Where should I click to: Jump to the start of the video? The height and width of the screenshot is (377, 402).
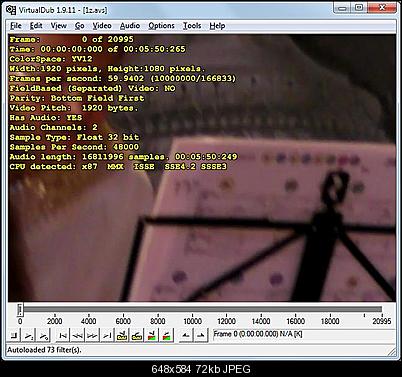63,335
